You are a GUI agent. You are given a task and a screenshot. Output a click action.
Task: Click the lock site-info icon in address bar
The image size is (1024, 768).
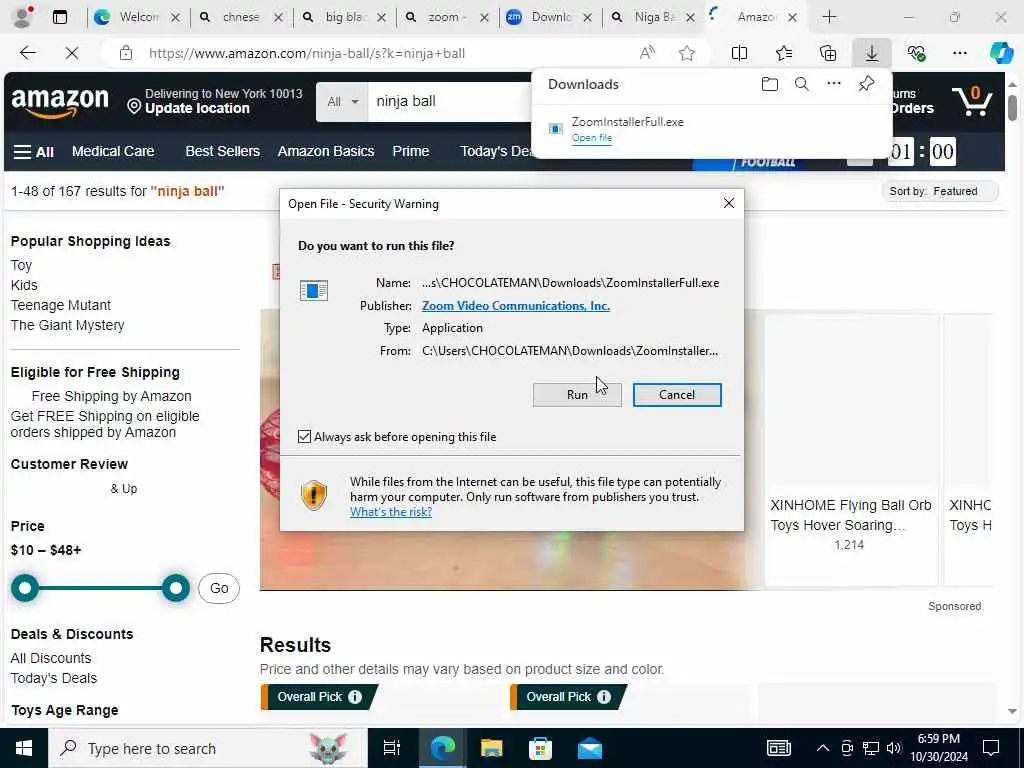coord(126,53)
